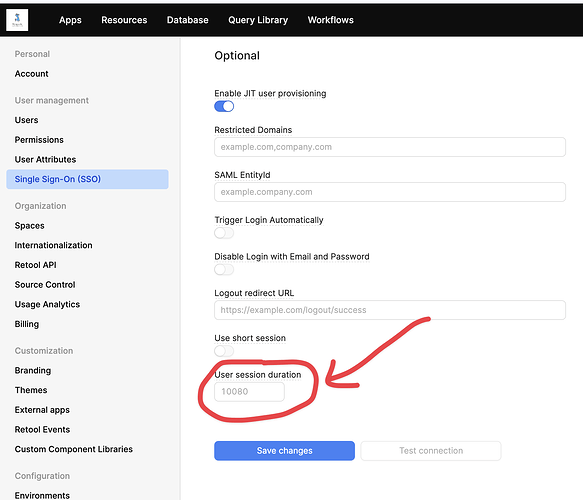Click Save changes button
Viewport: 583px width, 500px height.
click(x=284, y=451)
